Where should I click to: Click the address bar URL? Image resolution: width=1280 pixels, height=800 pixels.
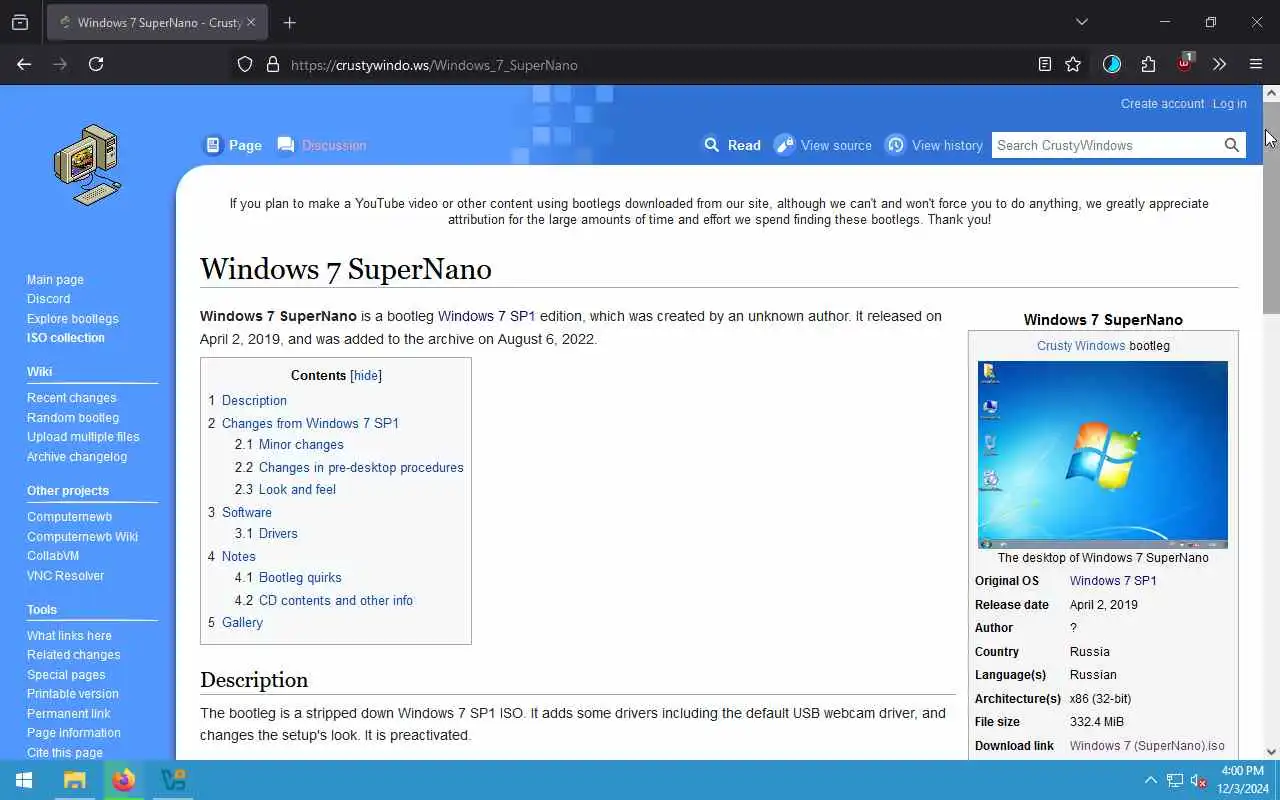434,65
